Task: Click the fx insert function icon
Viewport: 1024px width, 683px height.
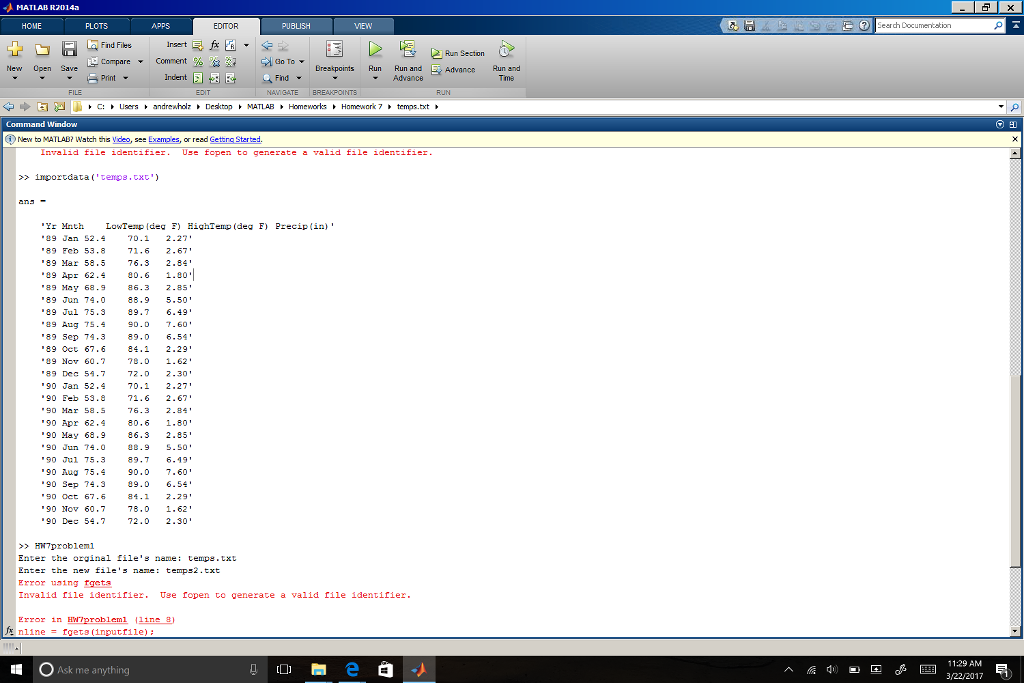Action: (x=214, y=45)
